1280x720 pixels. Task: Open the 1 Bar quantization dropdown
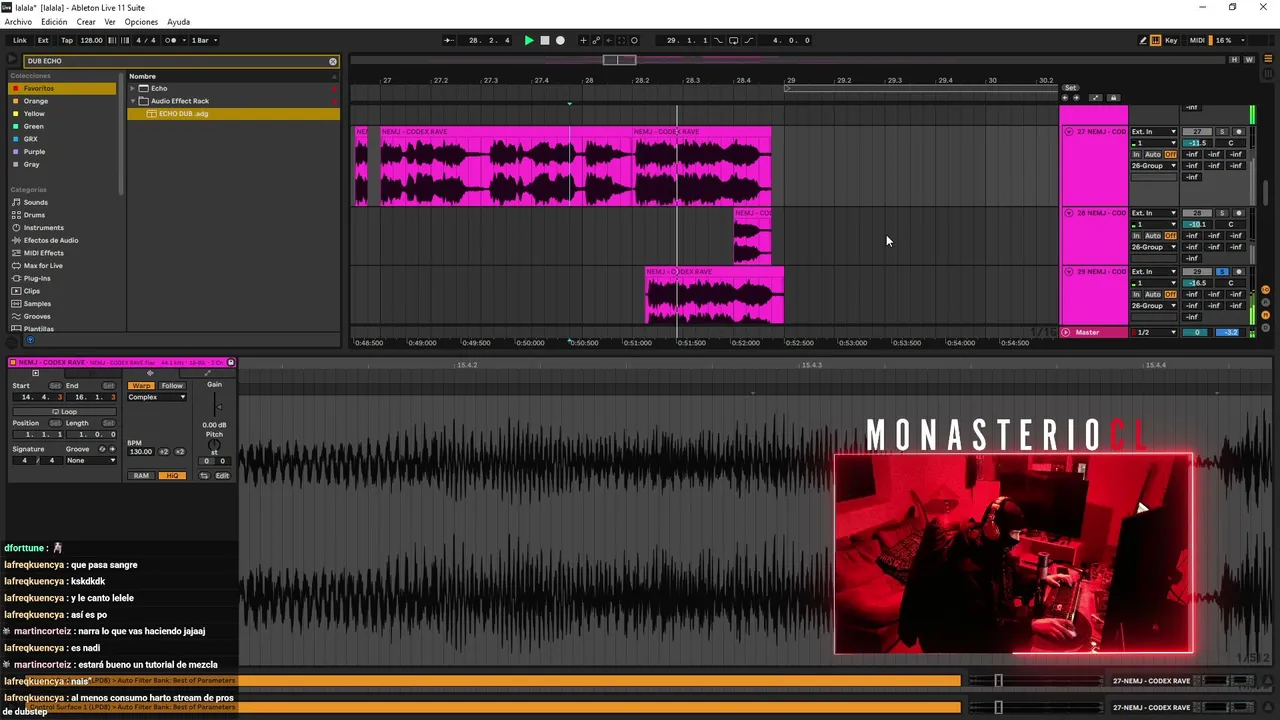(204, 40)
